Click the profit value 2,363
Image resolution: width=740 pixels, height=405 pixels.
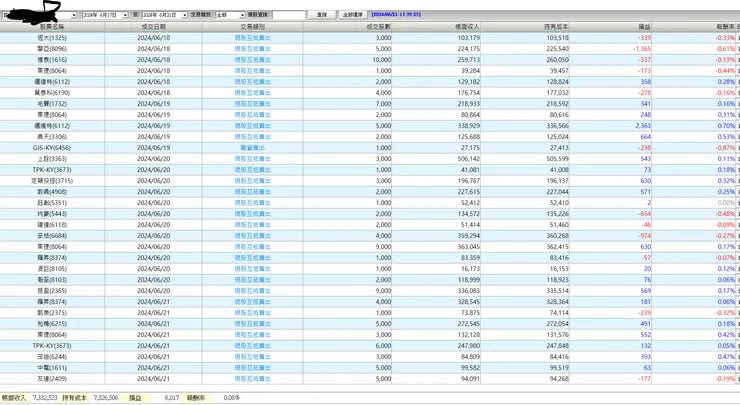pos(643,126)
